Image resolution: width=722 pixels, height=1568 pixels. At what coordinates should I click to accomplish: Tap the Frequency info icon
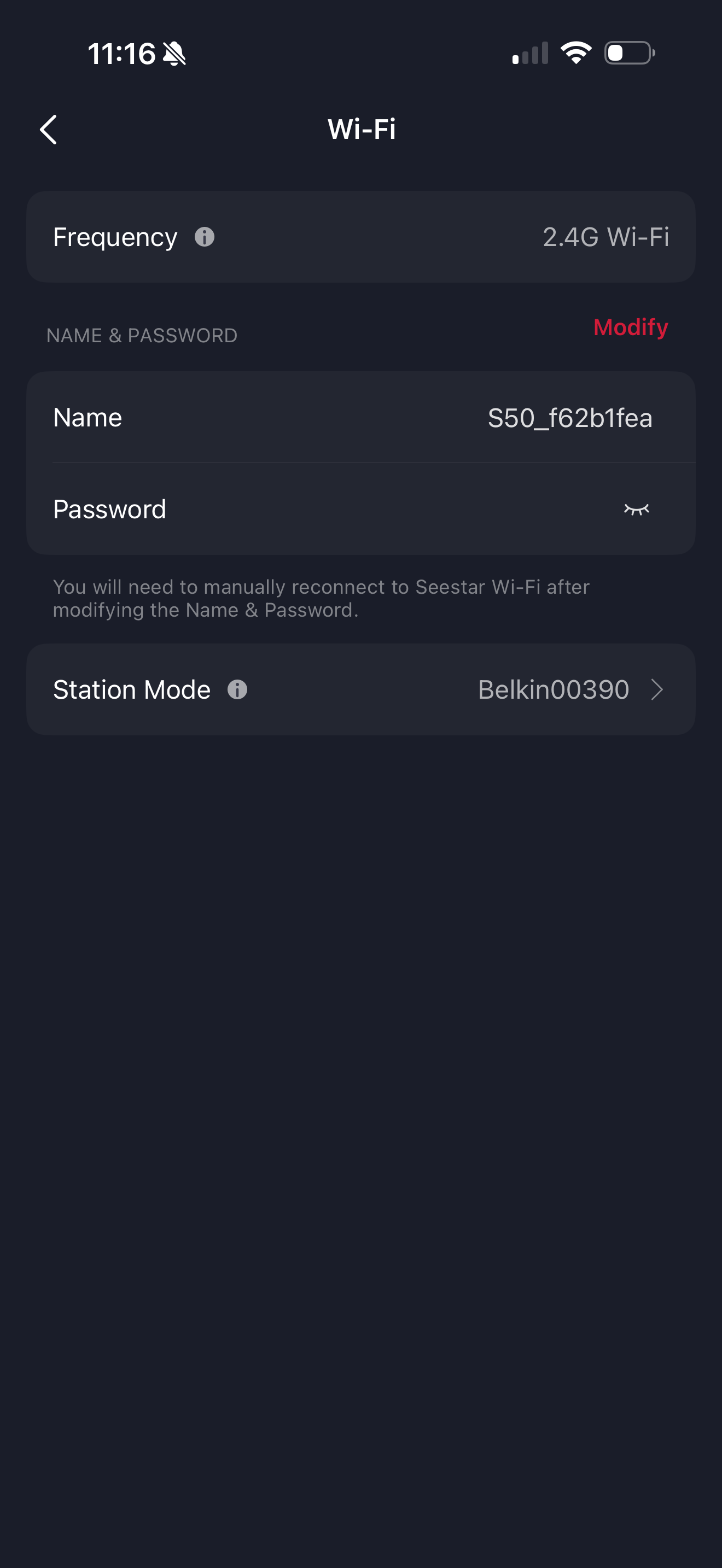pos(205,237)
